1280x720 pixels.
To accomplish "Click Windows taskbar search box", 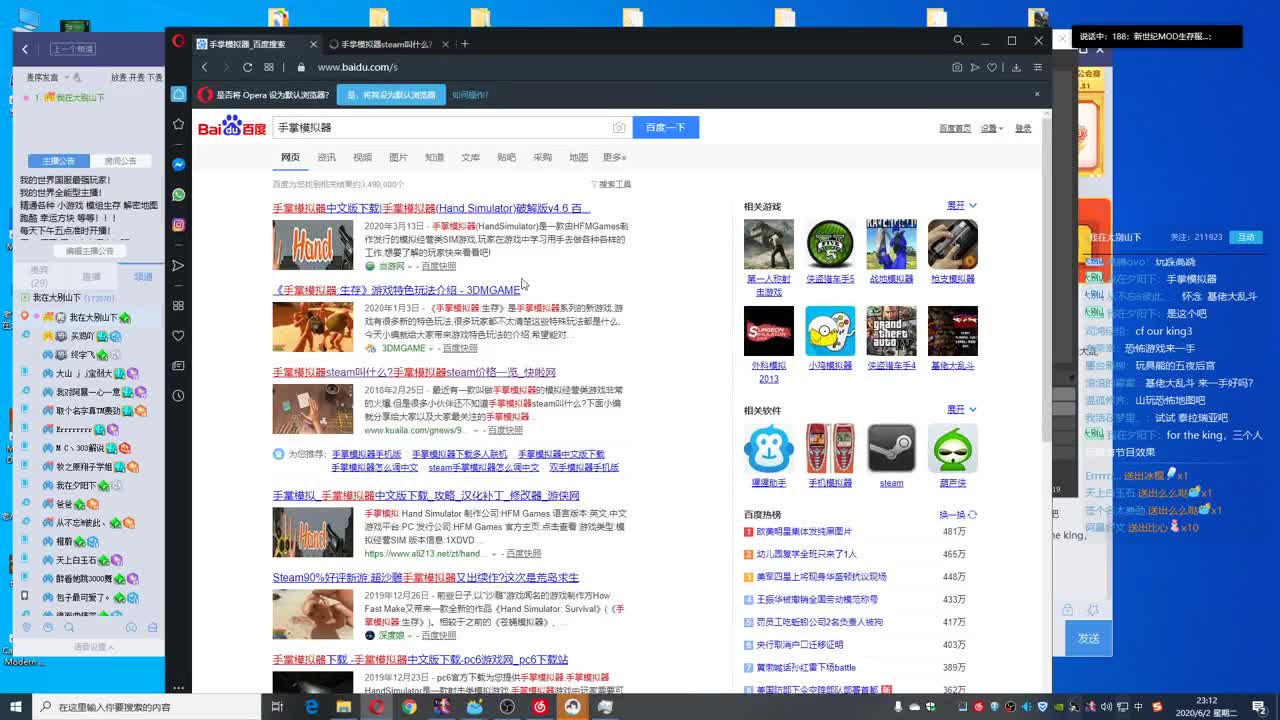I will point(149,706).
